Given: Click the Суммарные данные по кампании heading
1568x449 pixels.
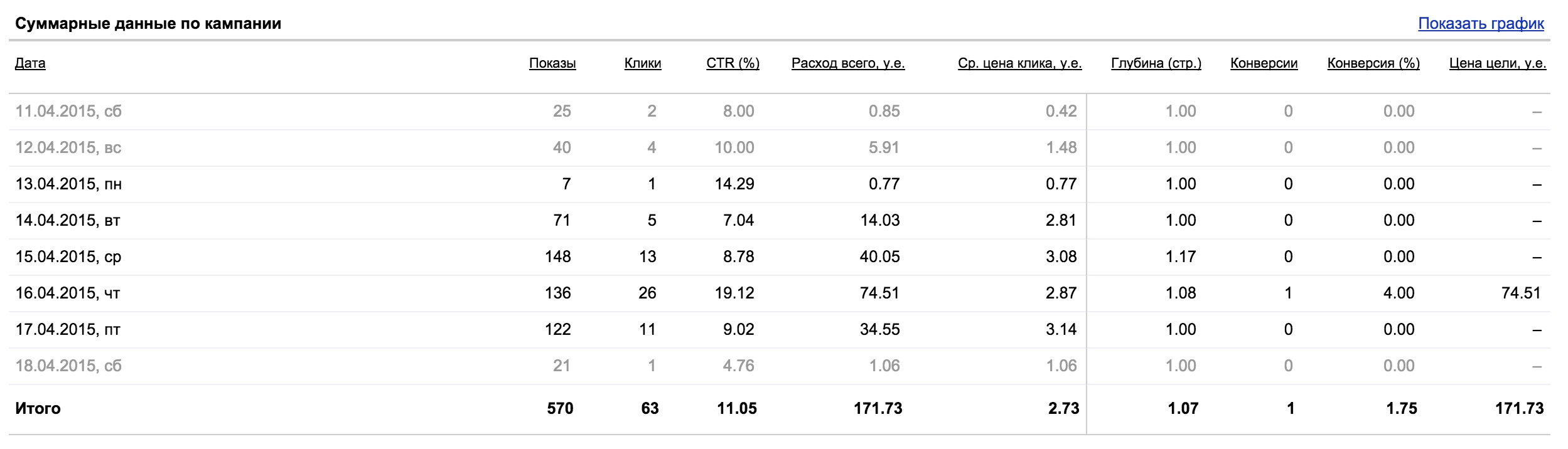Looking at the screenshot, I should point(148,24).
